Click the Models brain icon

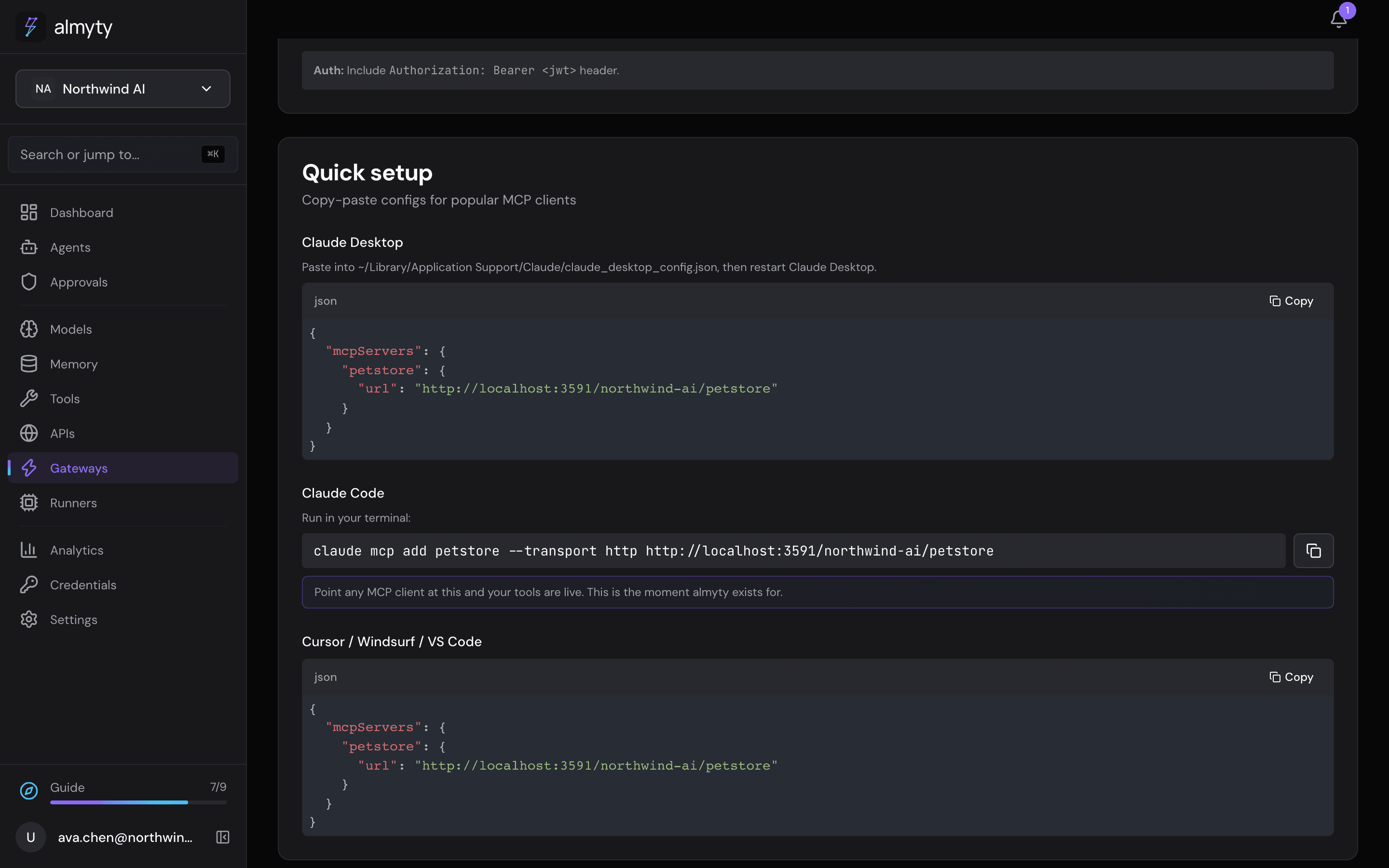[29, 329]
